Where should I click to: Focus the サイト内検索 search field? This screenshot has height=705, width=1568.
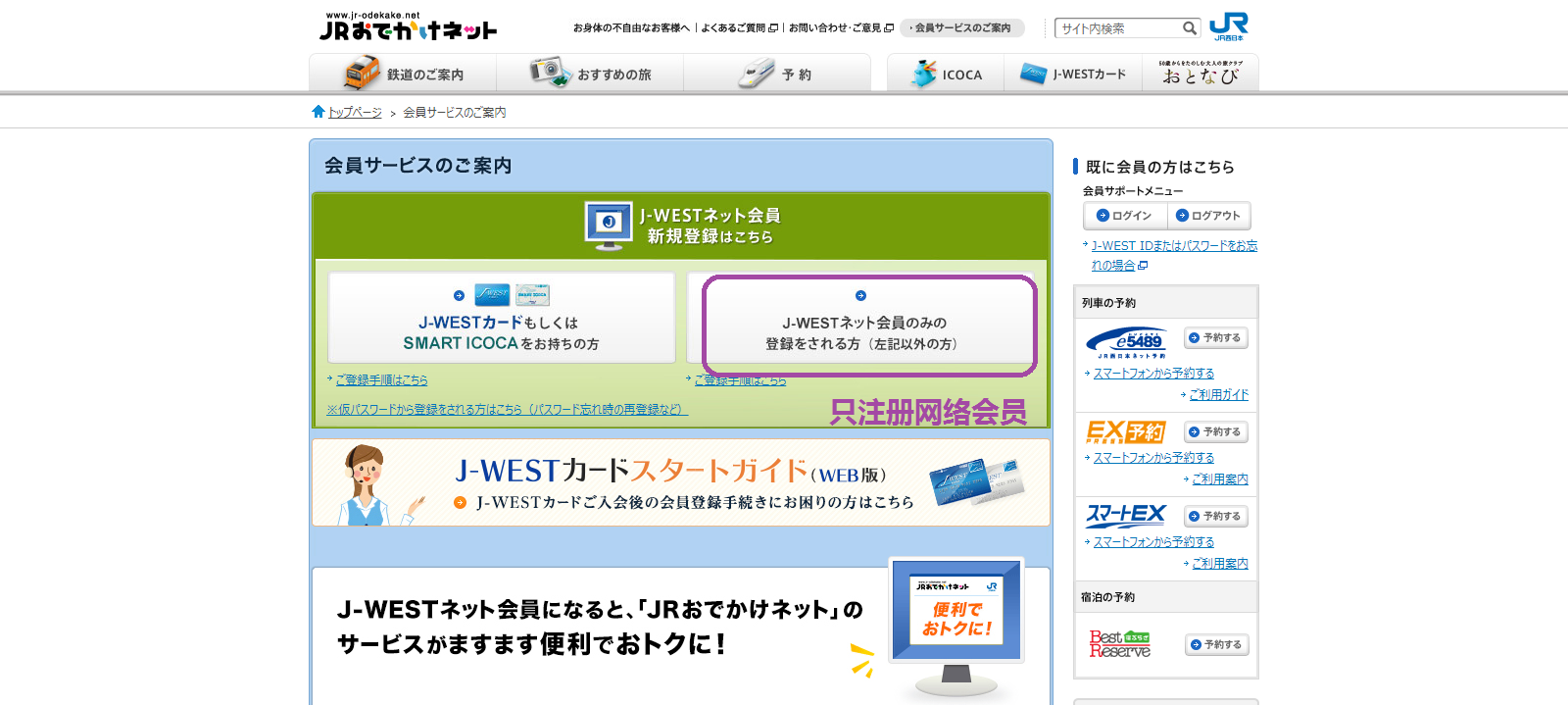click(1116, 28)
